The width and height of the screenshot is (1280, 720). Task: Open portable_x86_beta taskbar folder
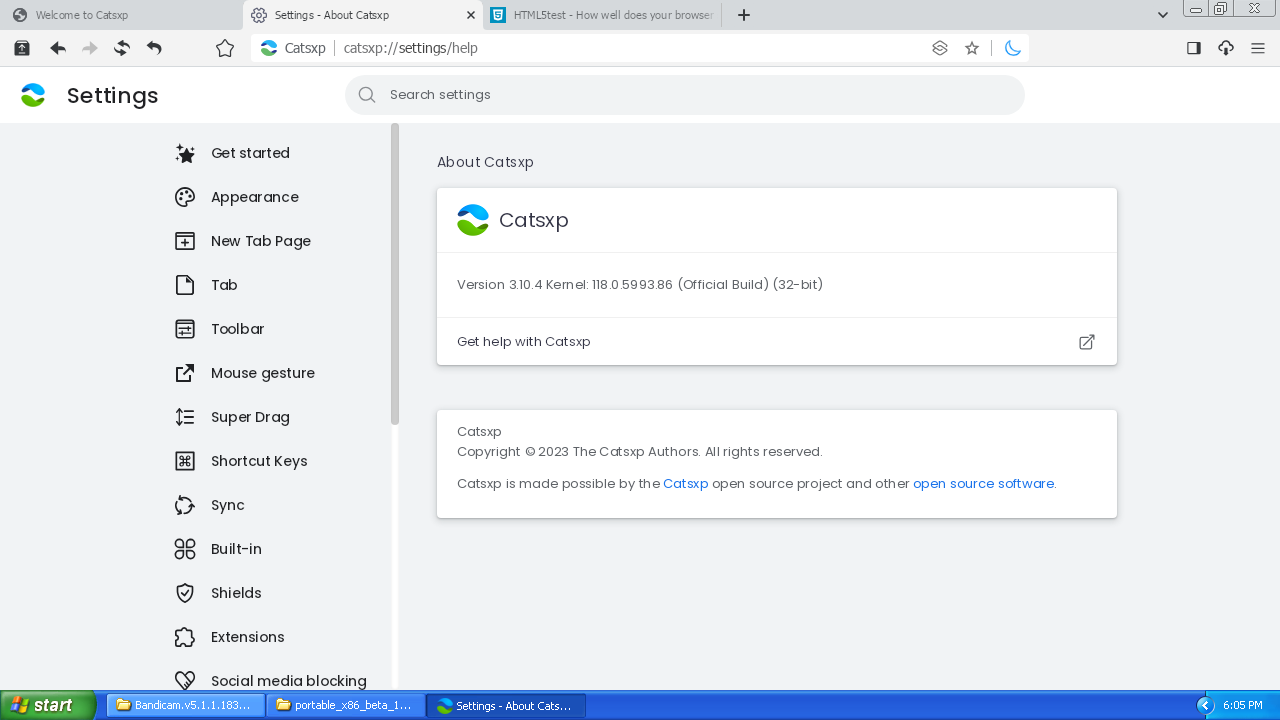[x=346, y=705]
